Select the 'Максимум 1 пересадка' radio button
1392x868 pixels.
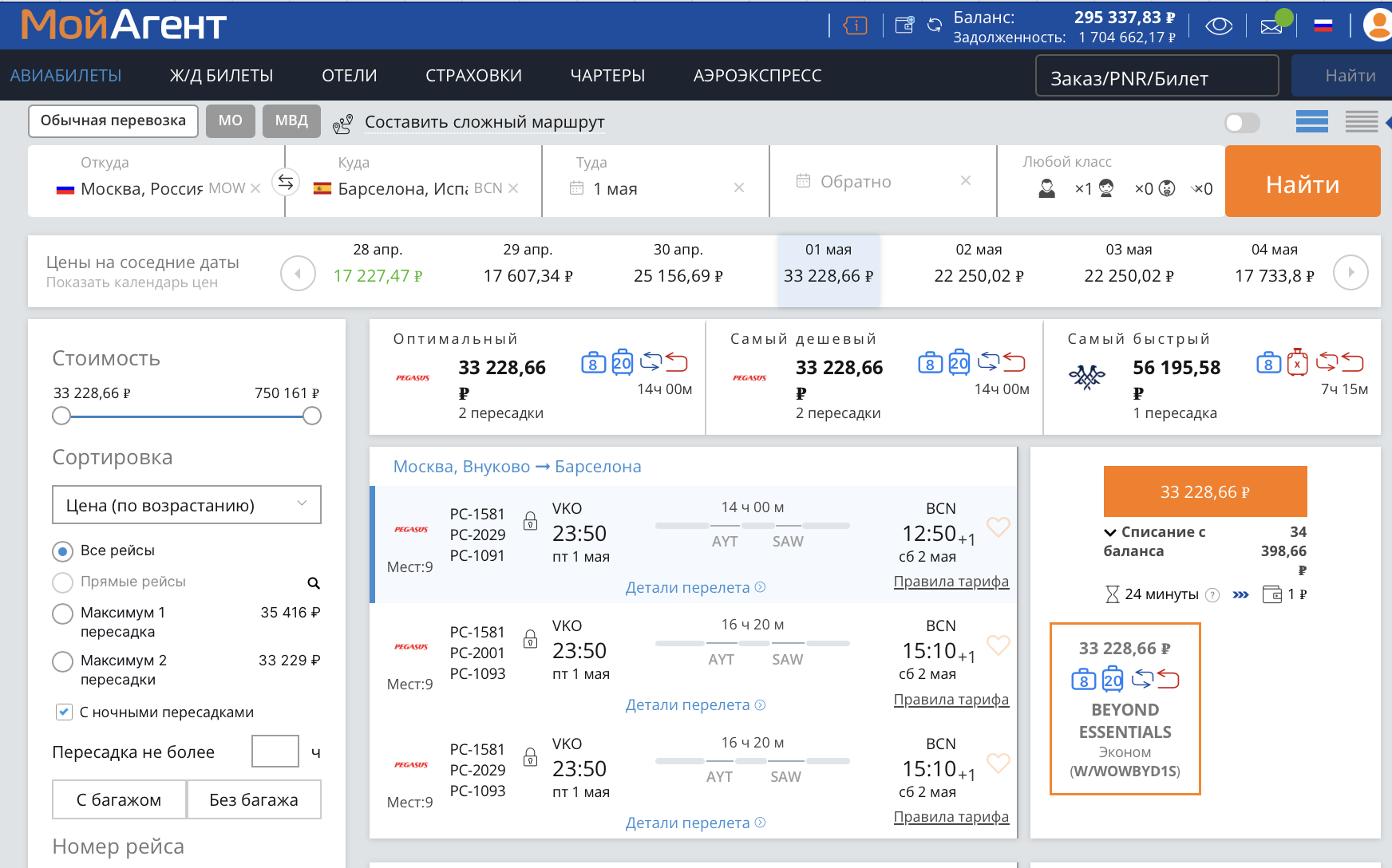pyautogui.click(x=62, y=614)
